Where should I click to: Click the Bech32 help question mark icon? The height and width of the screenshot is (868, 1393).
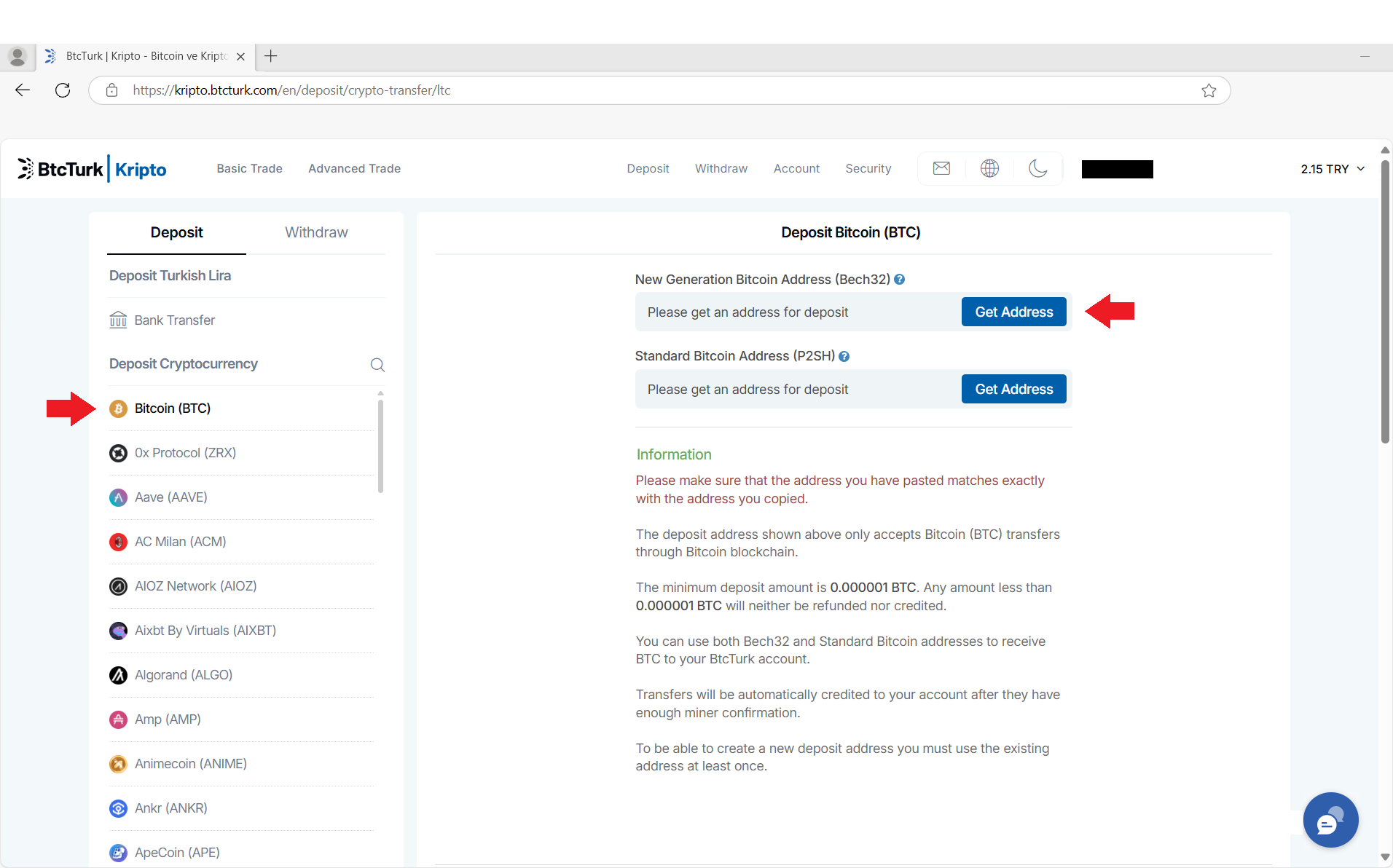coord(900,280)
